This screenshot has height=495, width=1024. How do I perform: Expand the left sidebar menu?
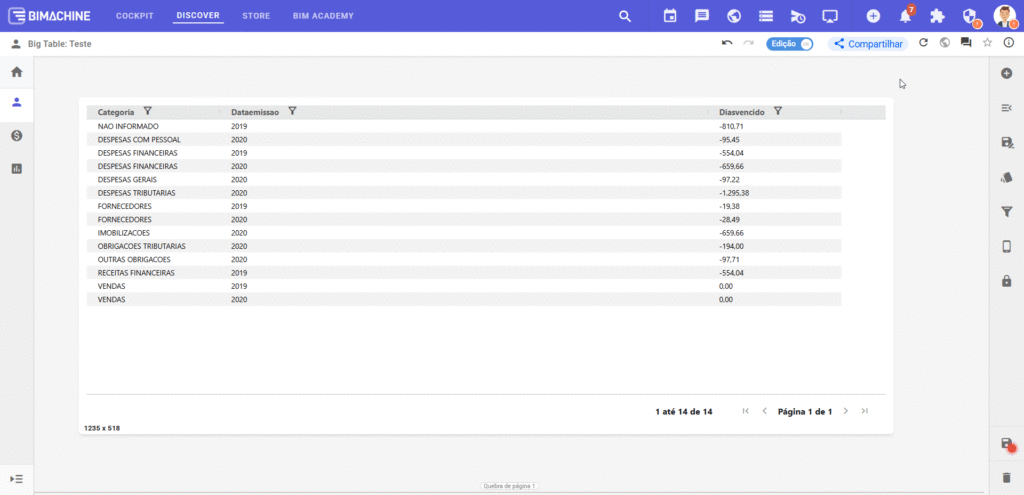coord(16,479)
